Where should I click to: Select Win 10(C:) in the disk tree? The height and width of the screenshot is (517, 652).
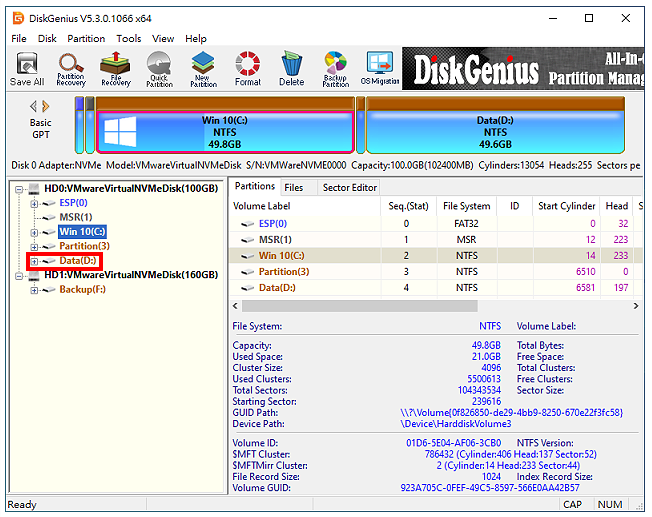click(x=82, y=232)
